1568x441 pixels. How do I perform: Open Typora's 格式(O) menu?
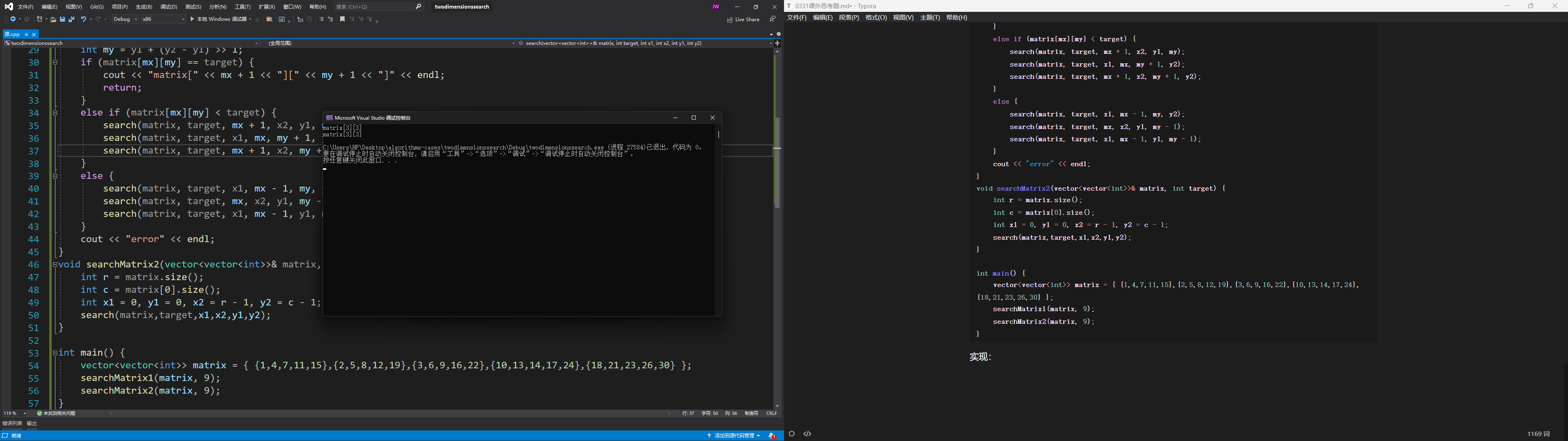tap(876, 18)
